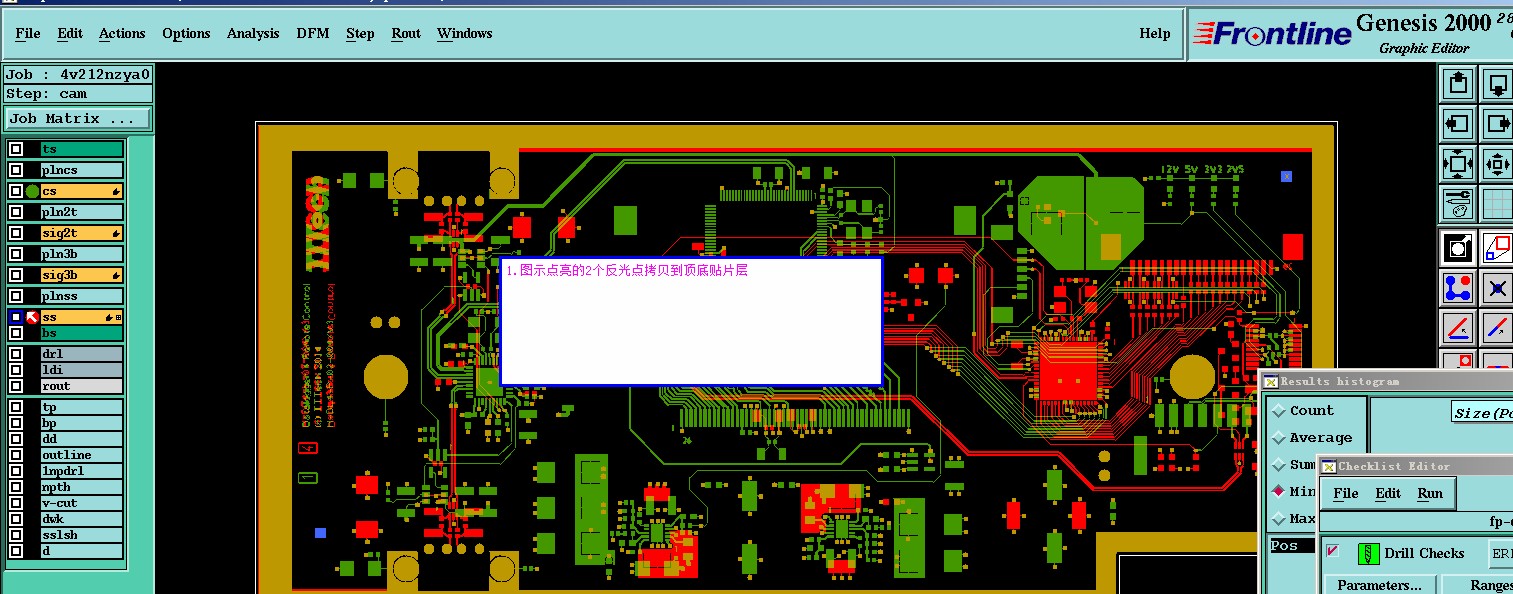Toggle the pln2t layer display box
The width and height of the screenshot is (1513, 594).
16,212
